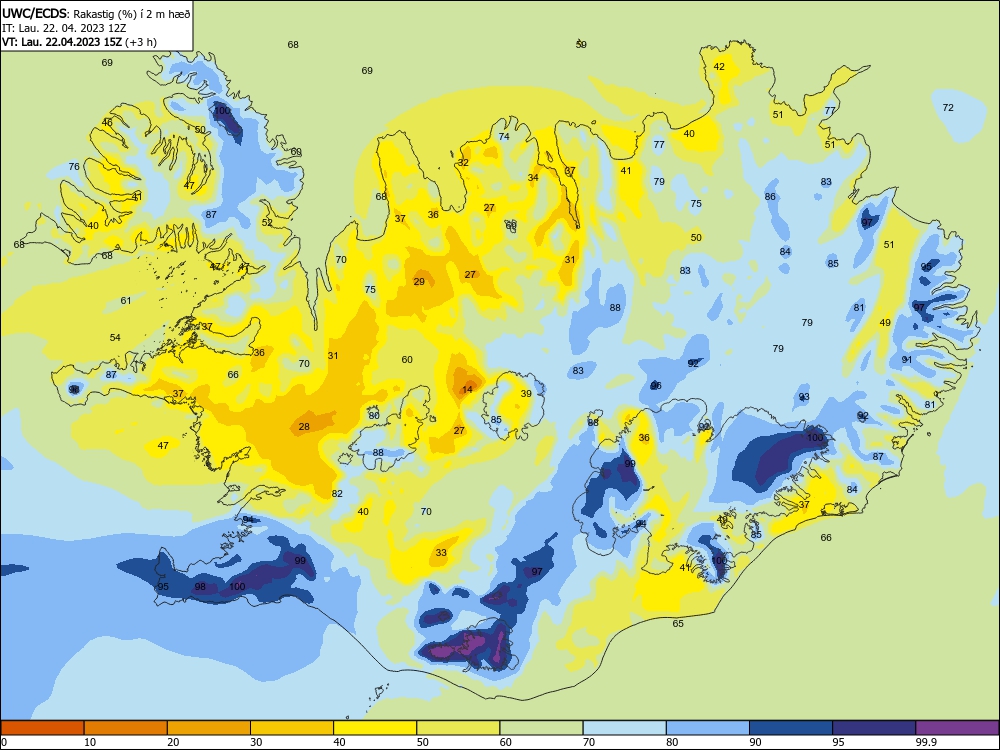The width and height of the screenshot is (1000, 750).
Task: Click the map value '91'
Action: click(x=907, y=360)
